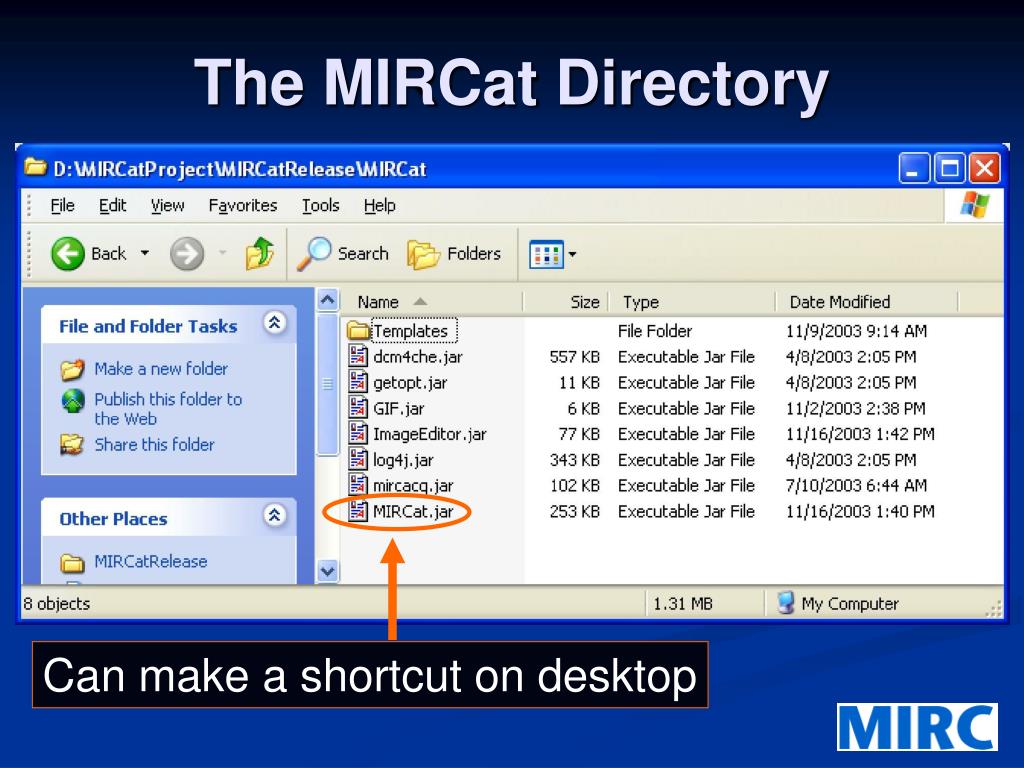Image resolution: width=1024 pixels, height=768 pixels.
Task: Open the Views toolbar button
Action: pos(546,254)
